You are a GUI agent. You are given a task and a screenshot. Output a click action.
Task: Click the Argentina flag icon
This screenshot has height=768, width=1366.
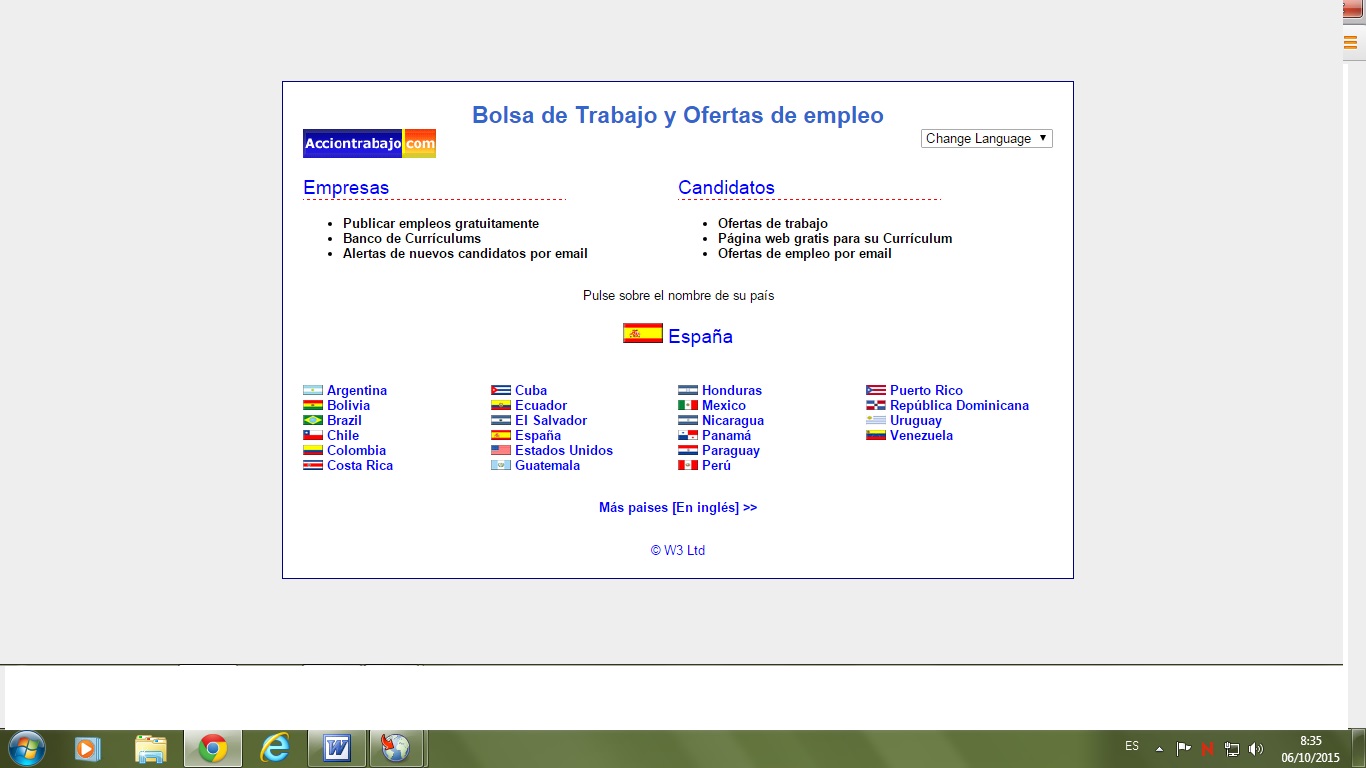click(313, 391)
